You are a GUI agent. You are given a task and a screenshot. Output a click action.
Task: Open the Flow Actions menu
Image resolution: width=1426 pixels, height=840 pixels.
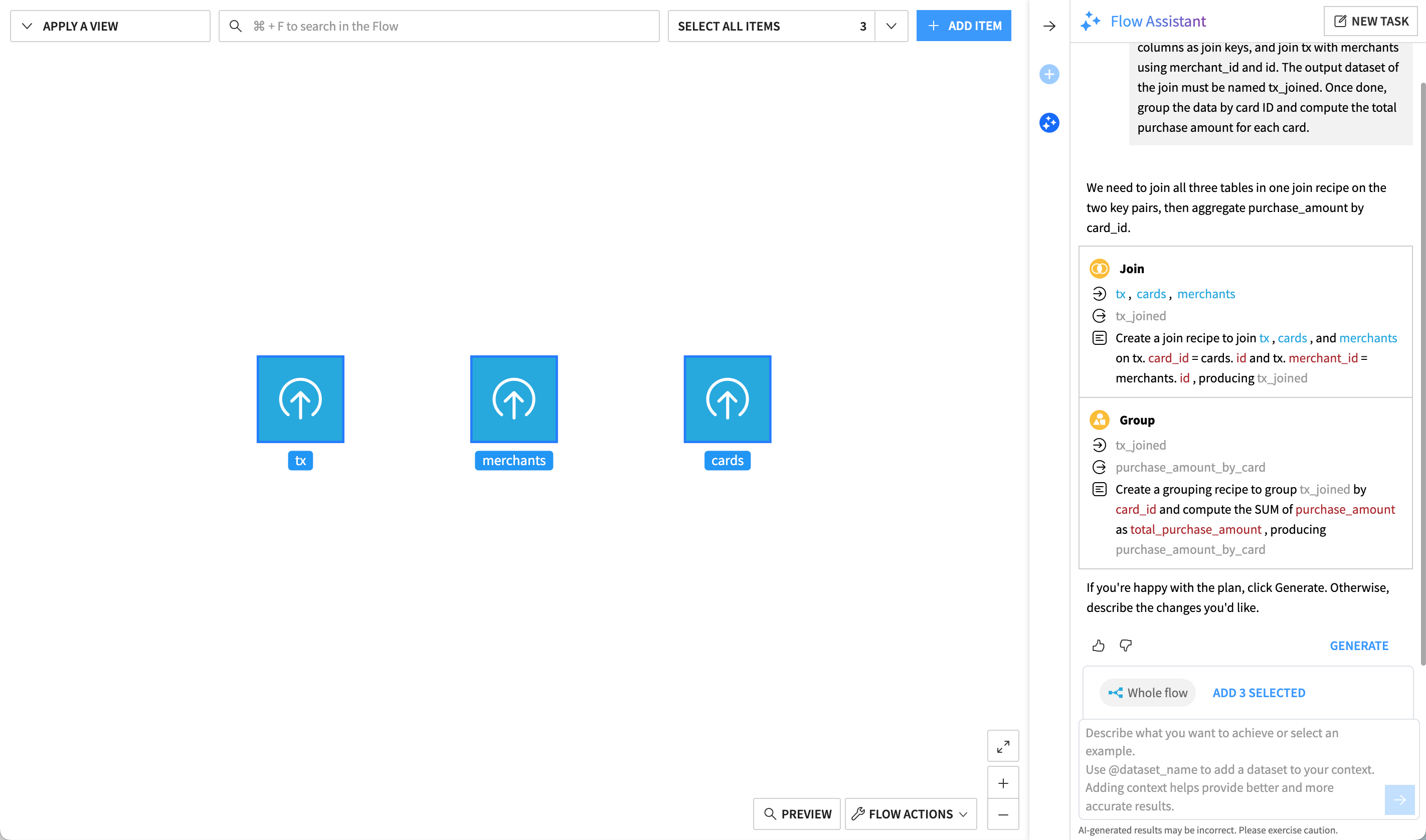click(910, 813)
